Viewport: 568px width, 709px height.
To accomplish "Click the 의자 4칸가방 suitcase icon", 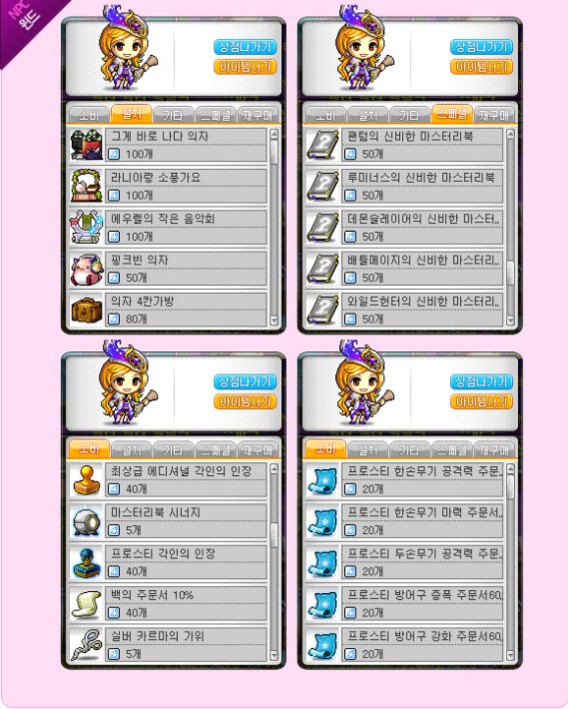I will pos(86,310).
